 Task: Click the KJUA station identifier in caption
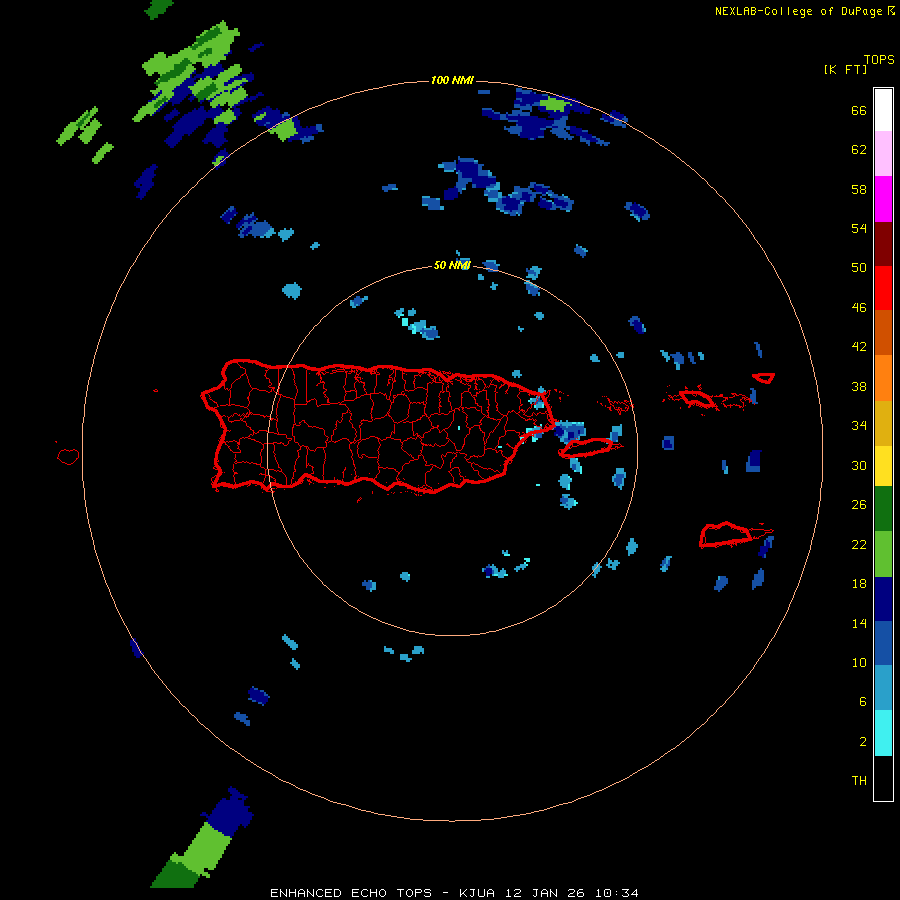tap(479, 893)
